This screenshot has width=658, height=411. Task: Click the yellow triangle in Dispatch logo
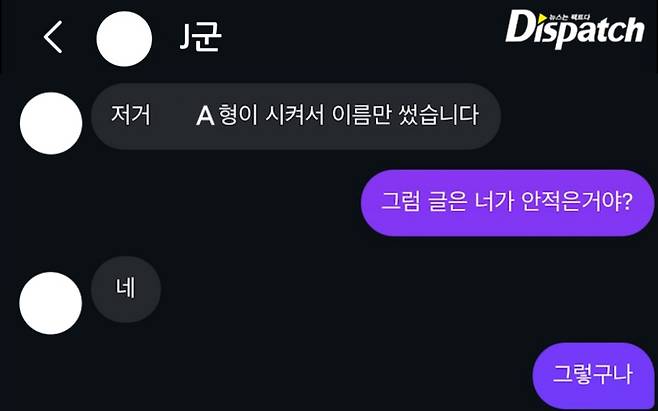tap(542, 18)
